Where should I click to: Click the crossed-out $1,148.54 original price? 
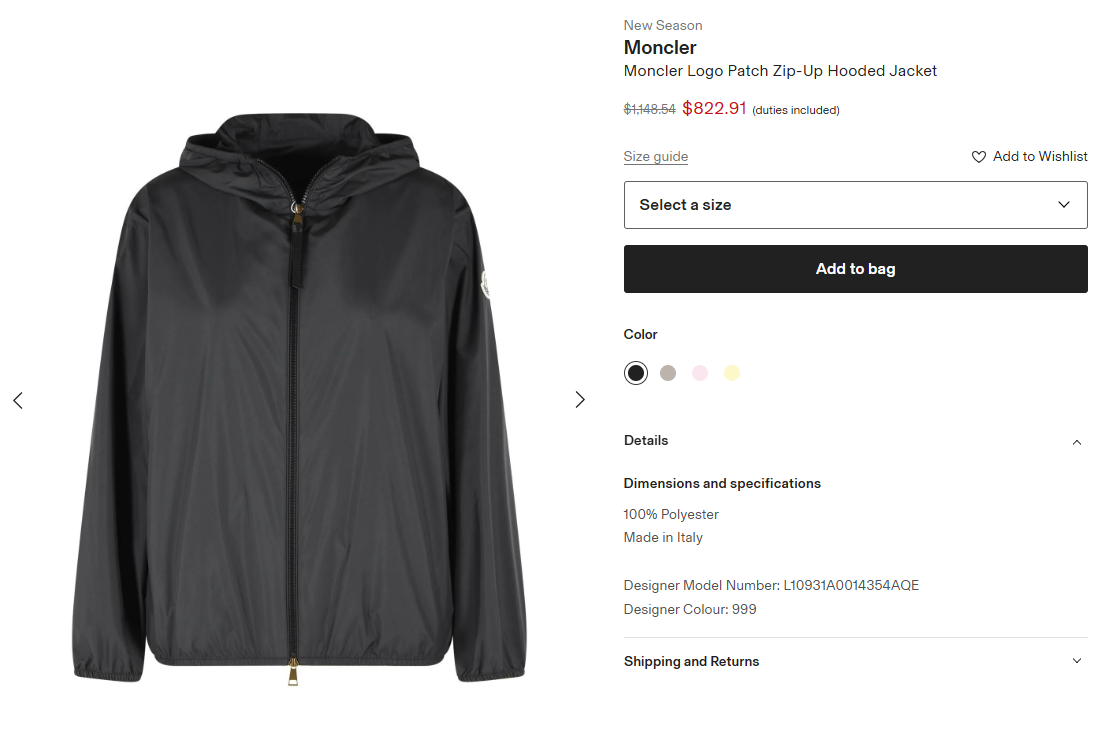click(x=649, y=110)
